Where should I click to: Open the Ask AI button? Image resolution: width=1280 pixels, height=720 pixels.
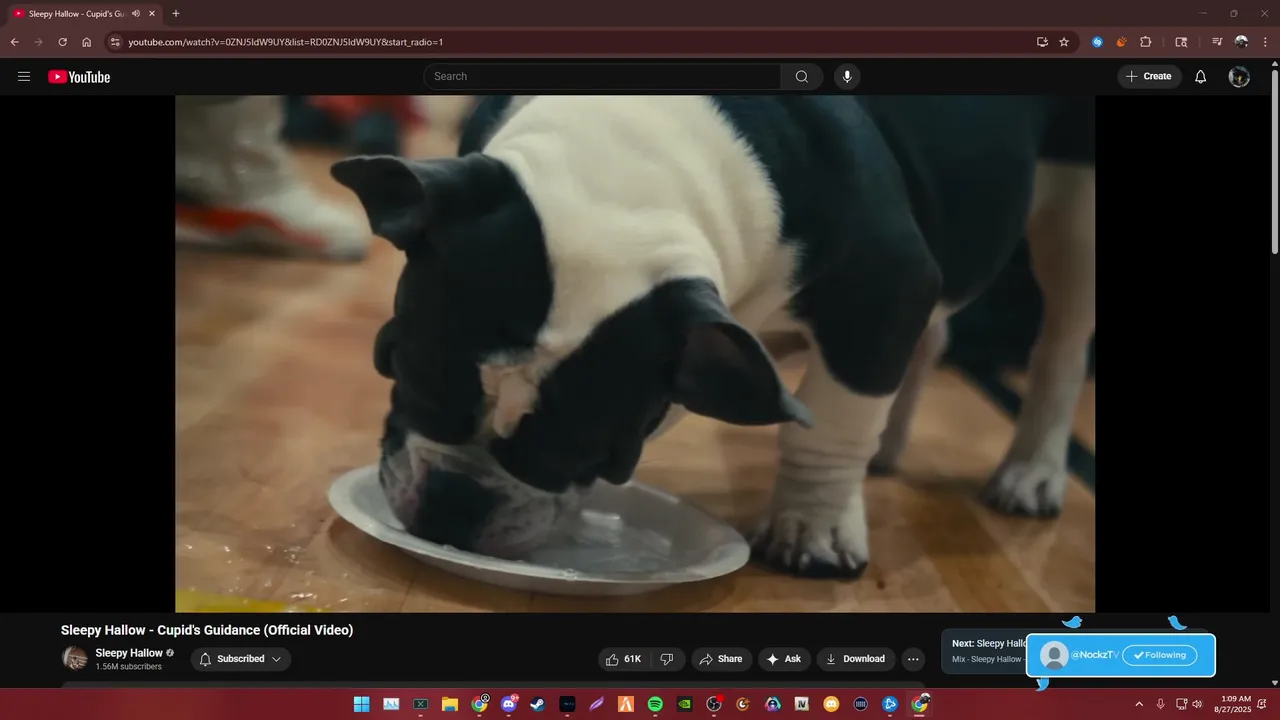(784, 659)
